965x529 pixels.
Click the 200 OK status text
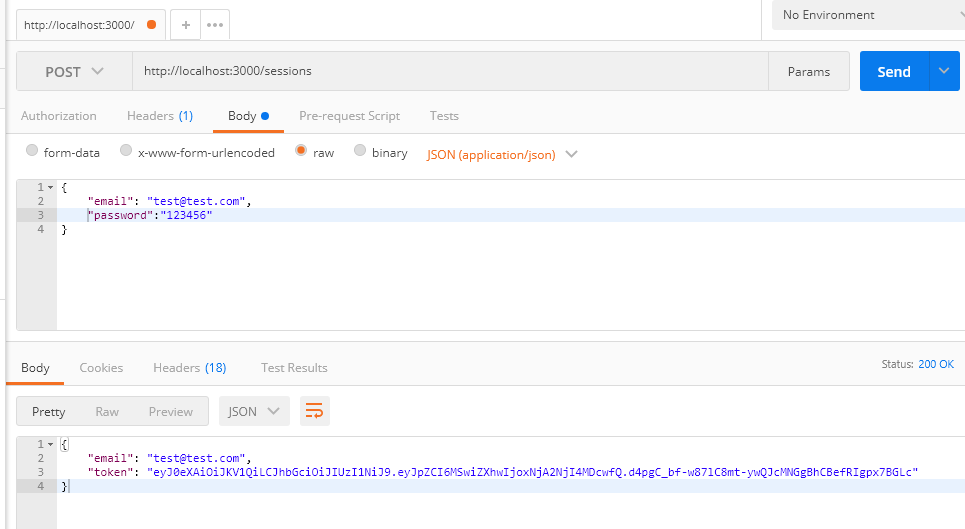tap(936, 364)
